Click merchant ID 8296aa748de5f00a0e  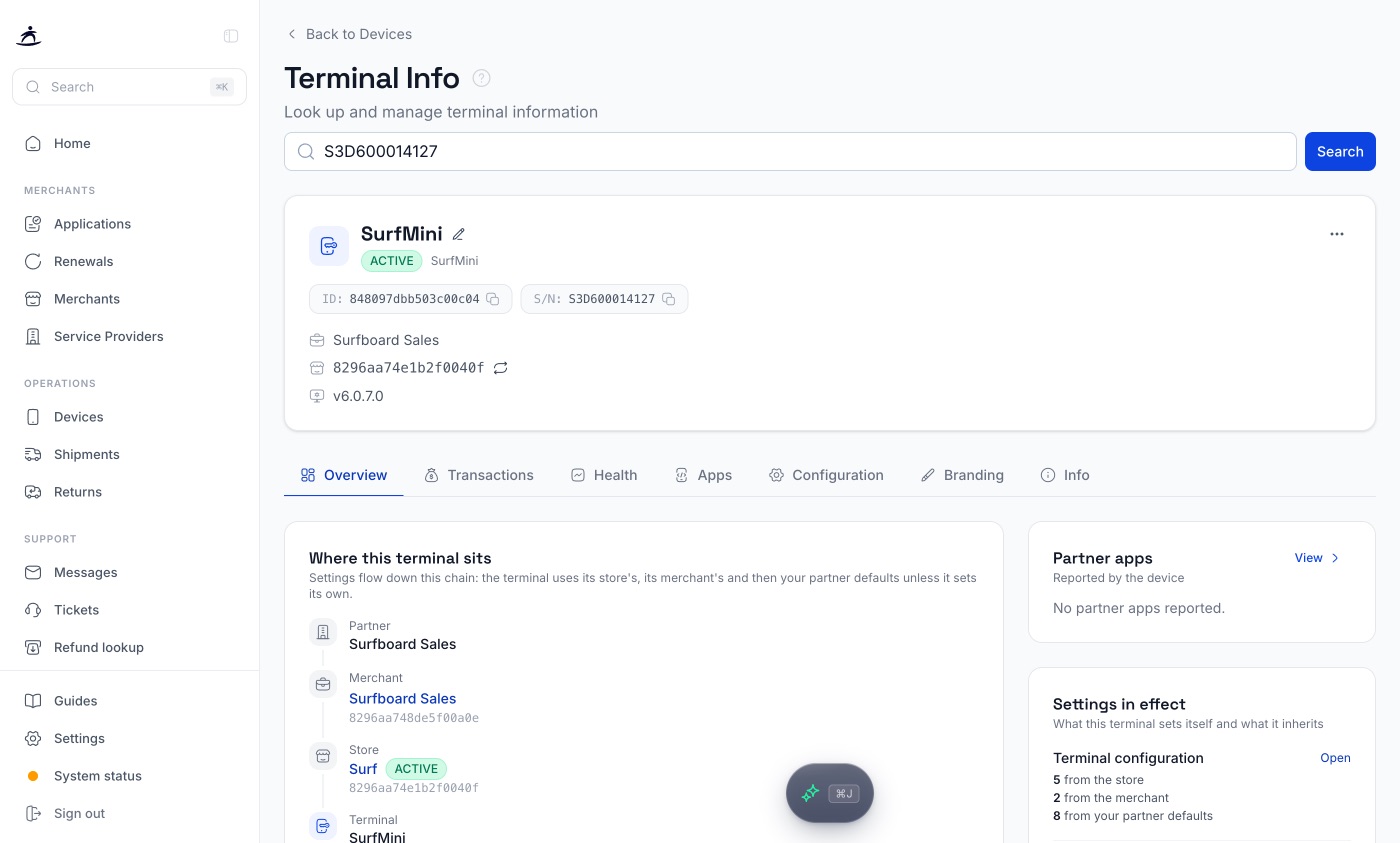(x=414, y=718)
